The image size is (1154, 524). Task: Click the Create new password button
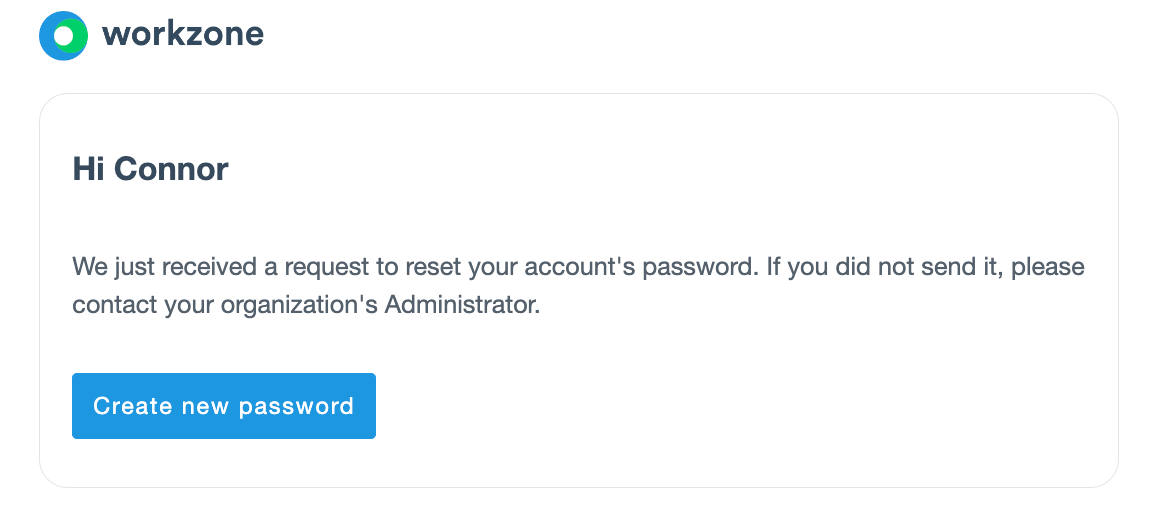click(x=224, y=406)
